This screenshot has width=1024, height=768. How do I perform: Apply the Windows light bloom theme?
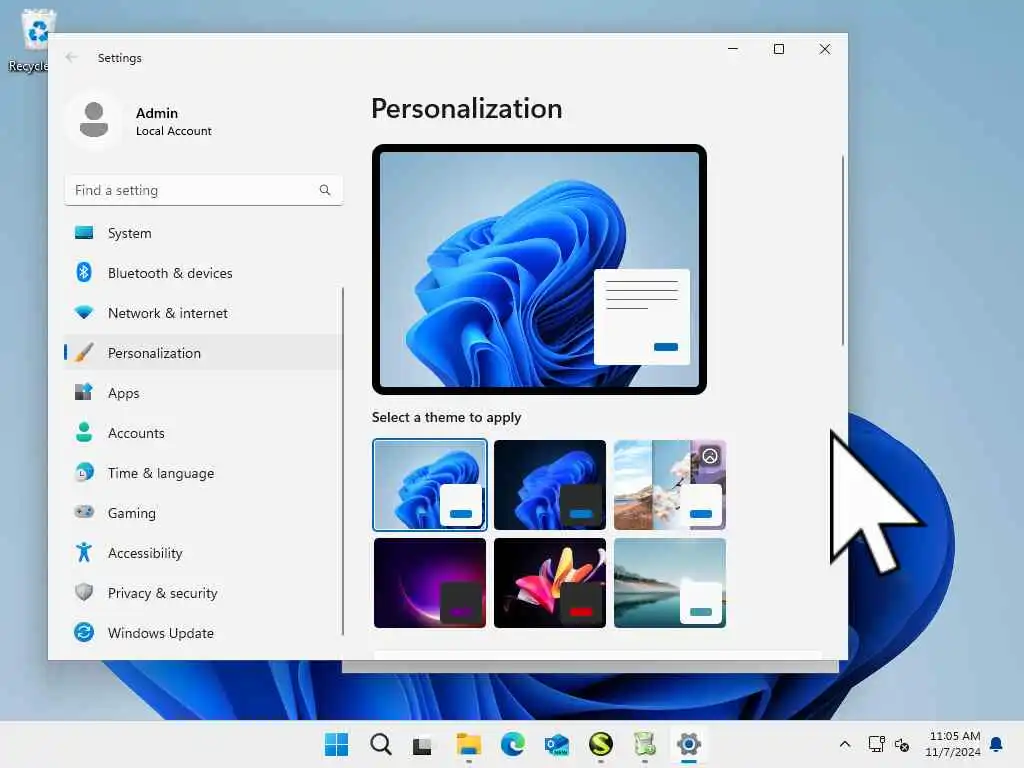[x=430, y=485]
